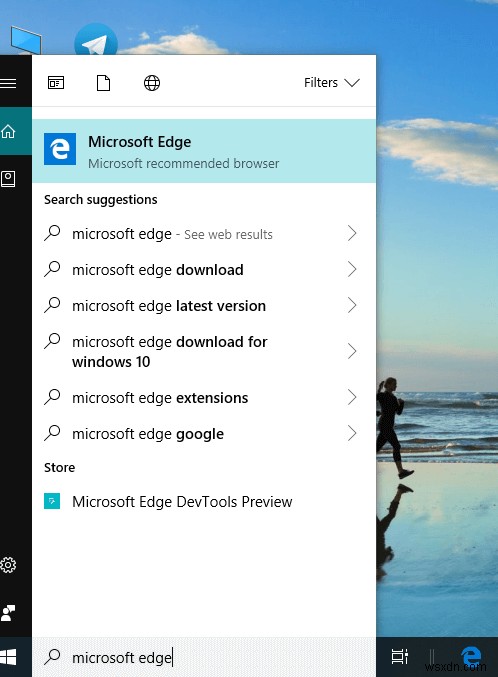
Task: Open the Settings gear in the sidebar
Action: point(8,565)
